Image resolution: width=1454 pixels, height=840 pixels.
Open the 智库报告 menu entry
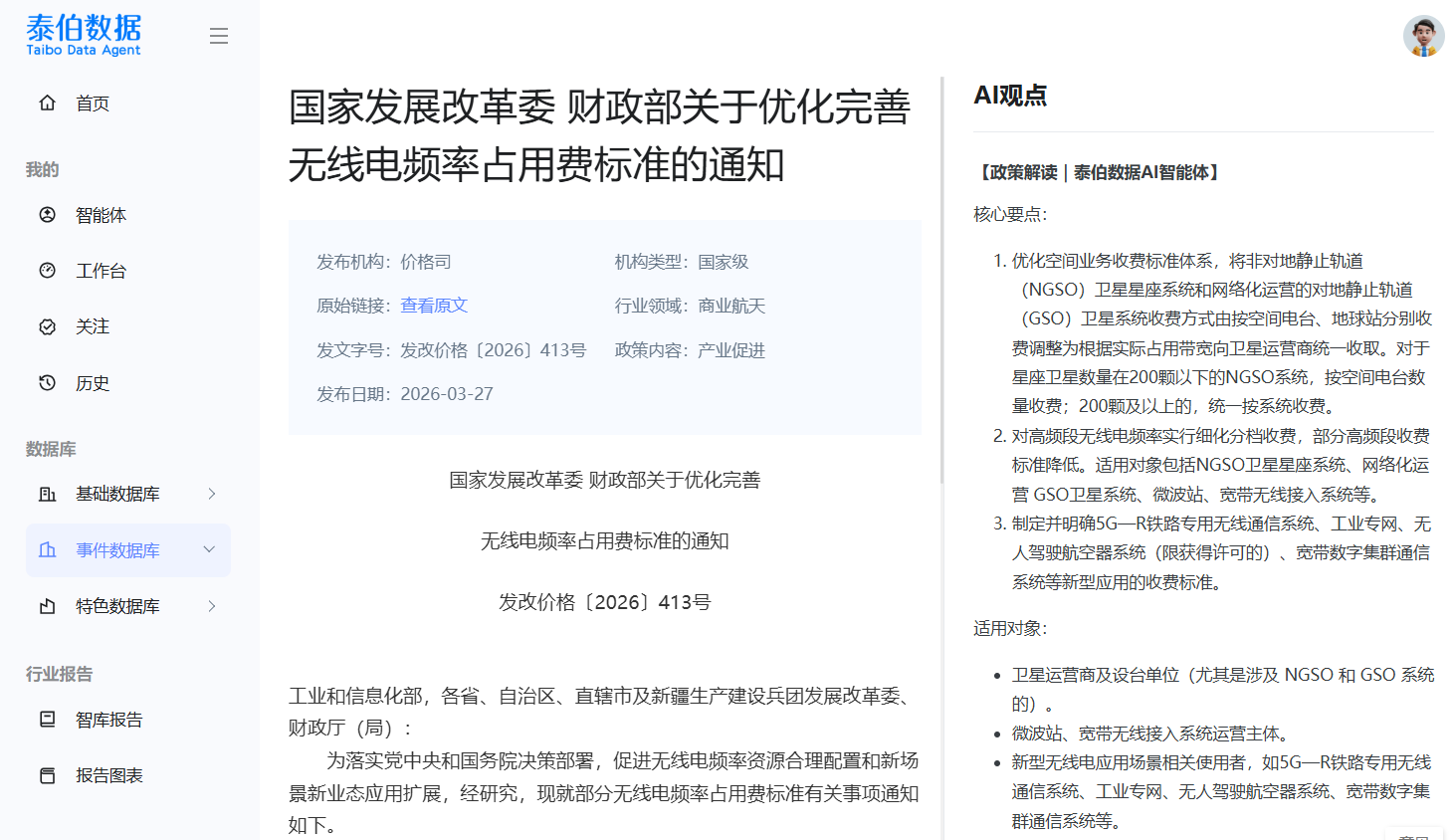coord(109,720)
